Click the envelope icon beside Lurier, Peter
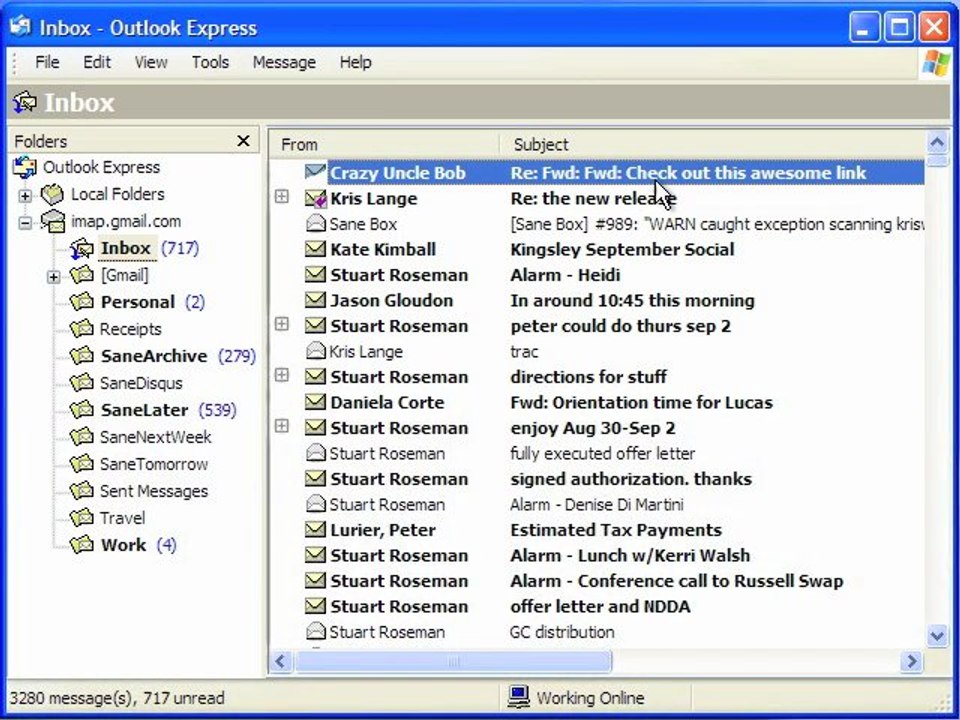This screenshot has height=720, width=960. (x=315, y=529)
